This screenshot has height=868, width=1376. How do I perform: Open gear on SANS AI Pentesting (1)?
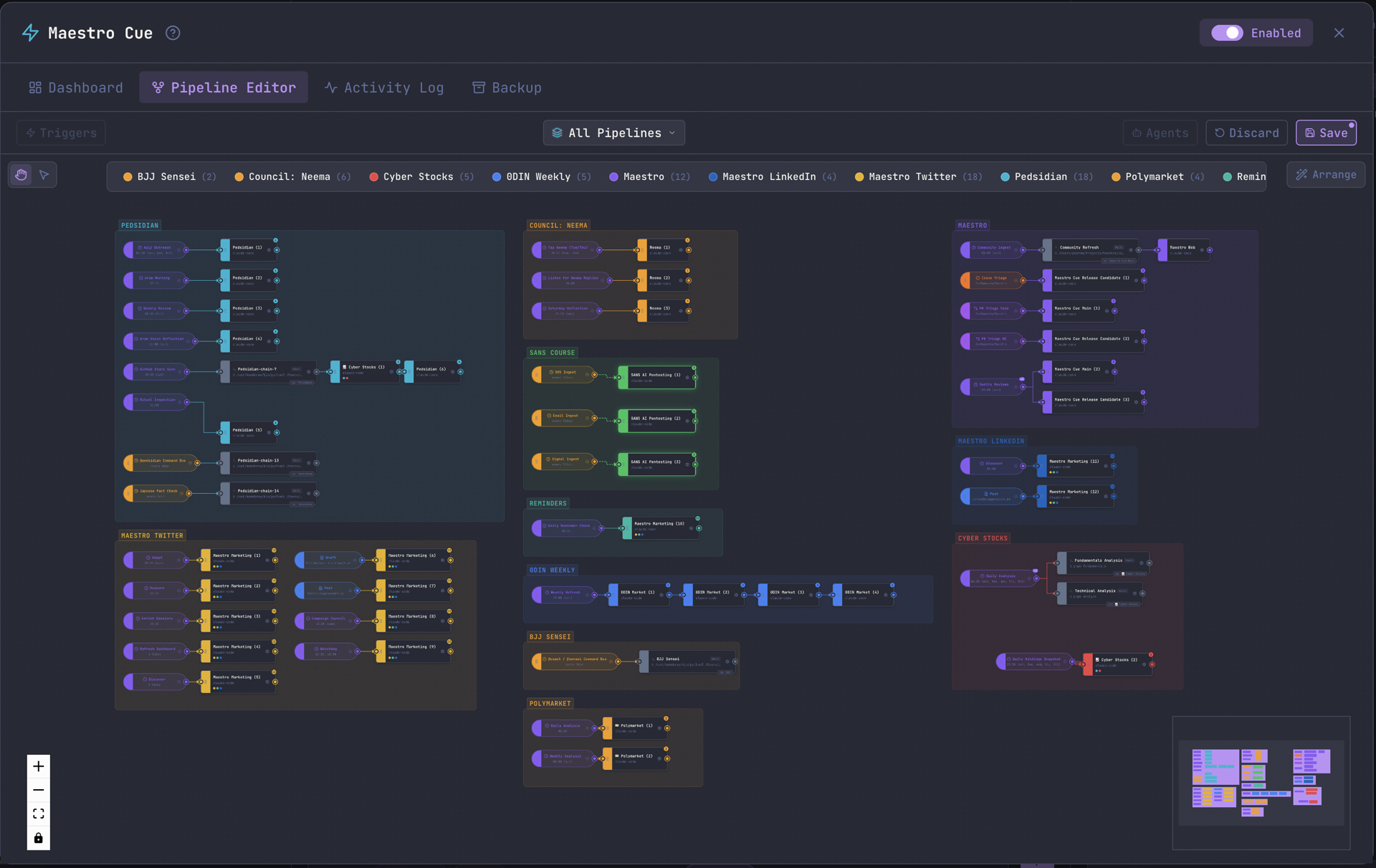pos(688,378)
